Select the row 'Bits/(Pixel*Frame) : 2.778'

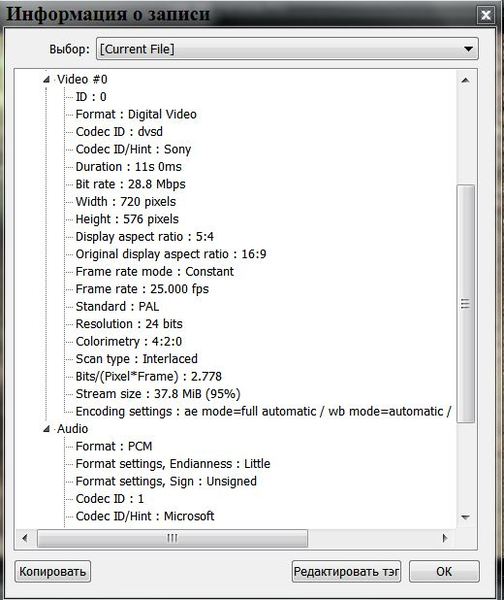pos(148,377)
